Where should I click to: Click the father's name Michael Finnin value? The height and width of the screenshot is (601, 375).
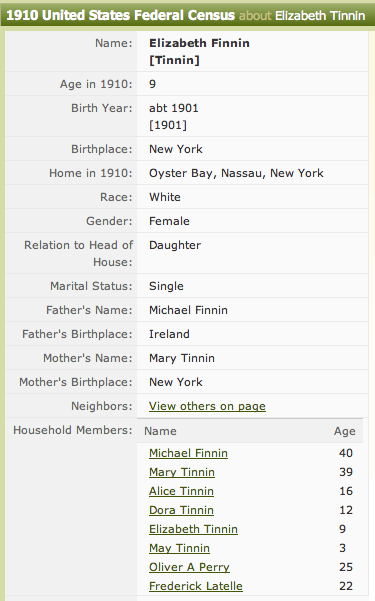(x=188, y=310)
